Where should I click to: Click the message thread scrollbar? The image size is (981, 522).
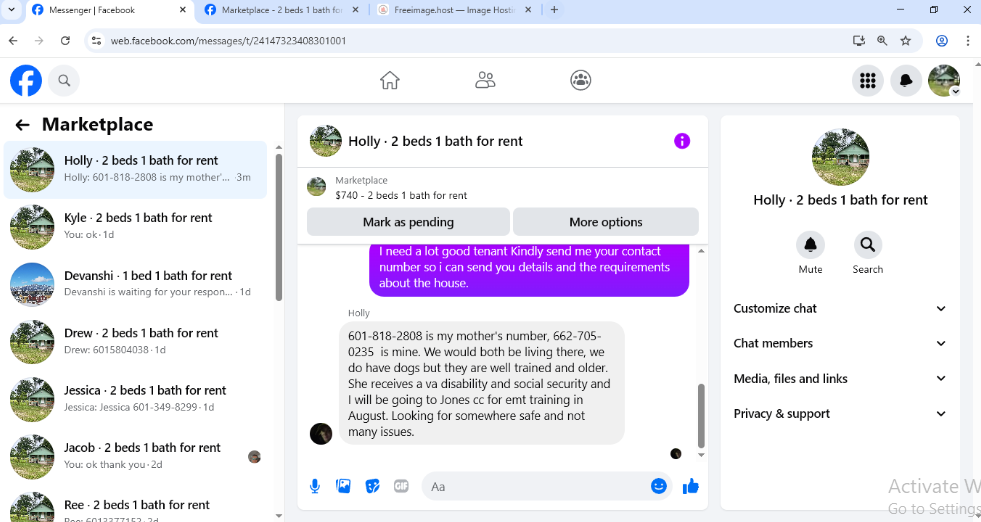pyautogui.click(x=701, y=416)
